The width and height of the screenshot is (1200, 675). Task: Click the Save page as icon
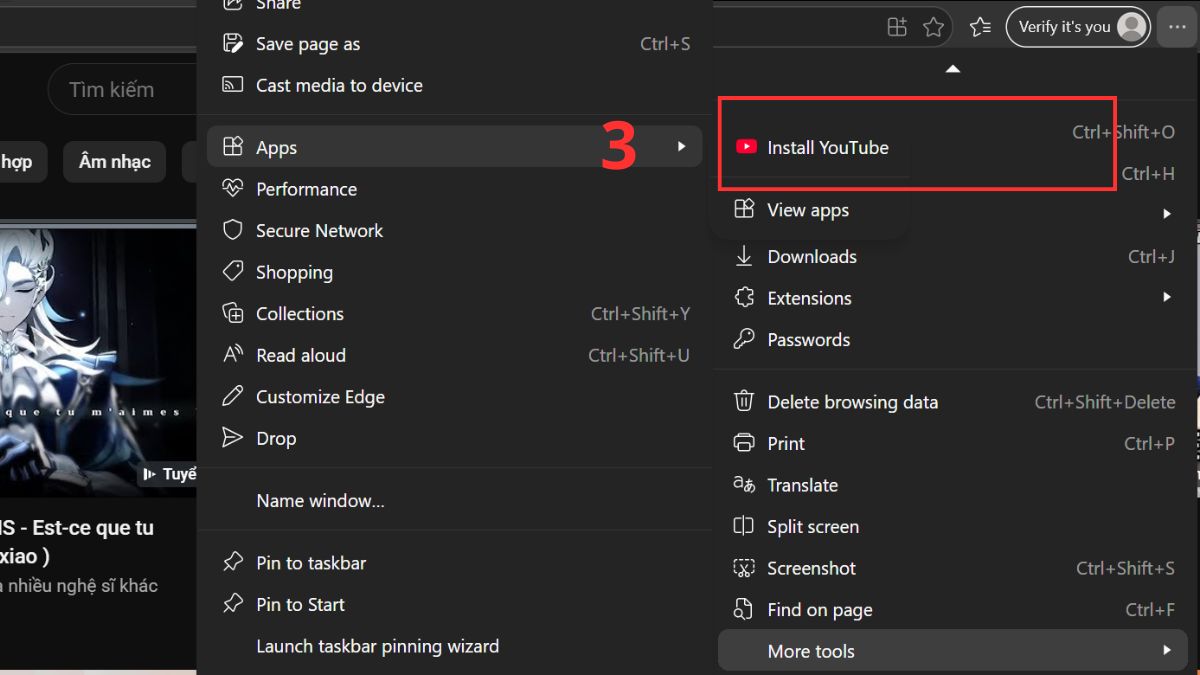click(232, 43)
